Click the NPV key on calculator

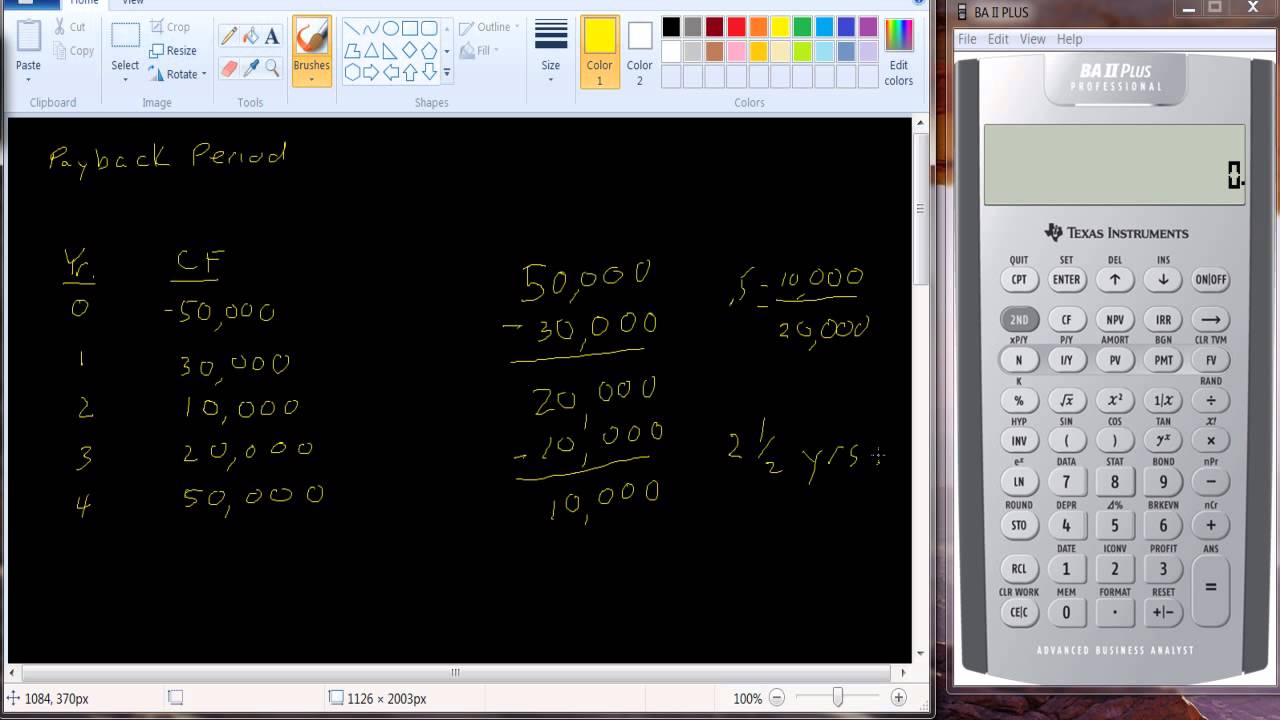(x=1115, y=320)
